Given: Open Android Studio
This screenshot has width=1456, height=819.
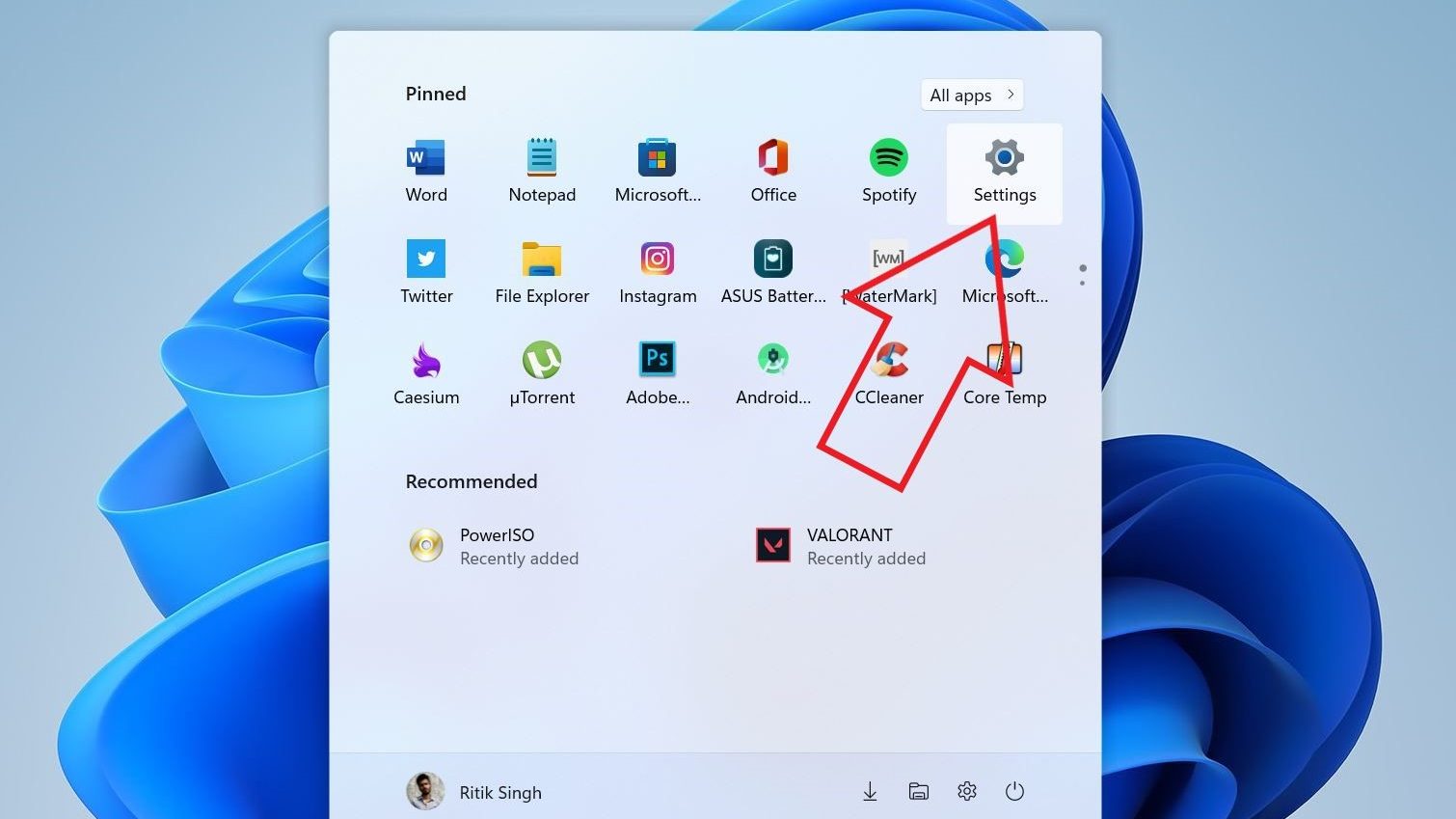Looking at the screenshot, I should [x=773, y=375].
